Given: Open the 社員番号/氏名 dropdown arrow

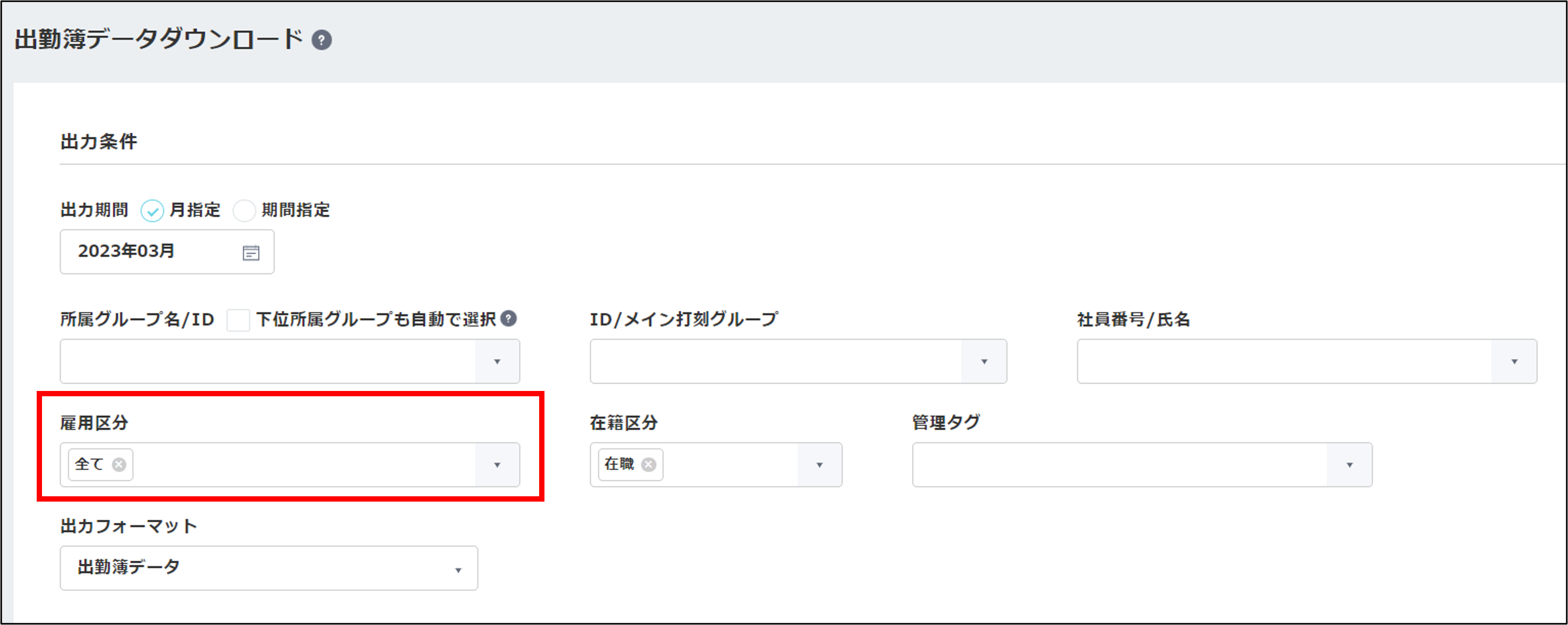Looking at the screenshot, I should (1514, 362).
